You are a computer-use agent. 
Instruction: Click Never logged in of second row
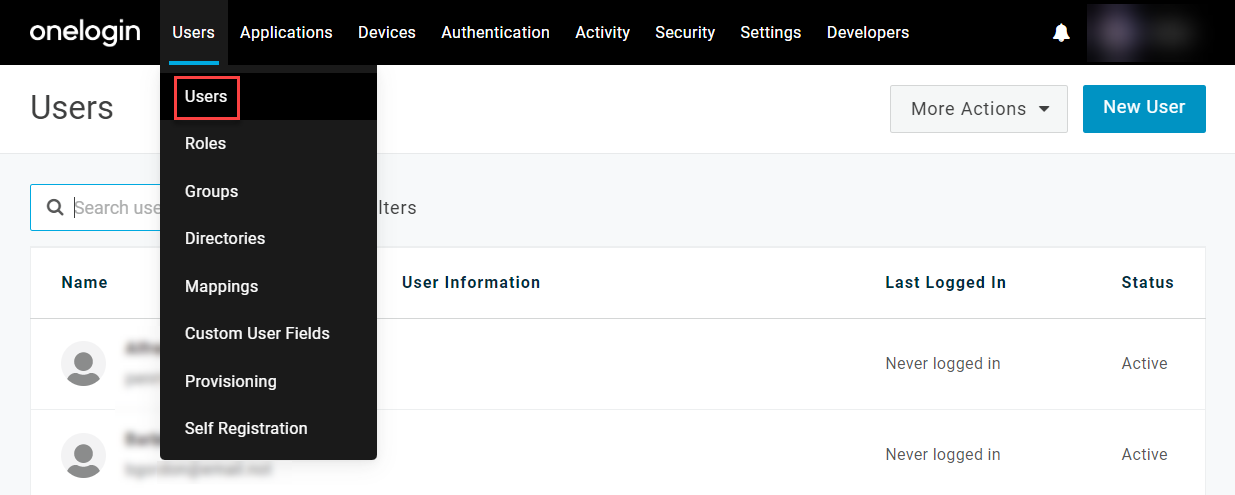943,455
